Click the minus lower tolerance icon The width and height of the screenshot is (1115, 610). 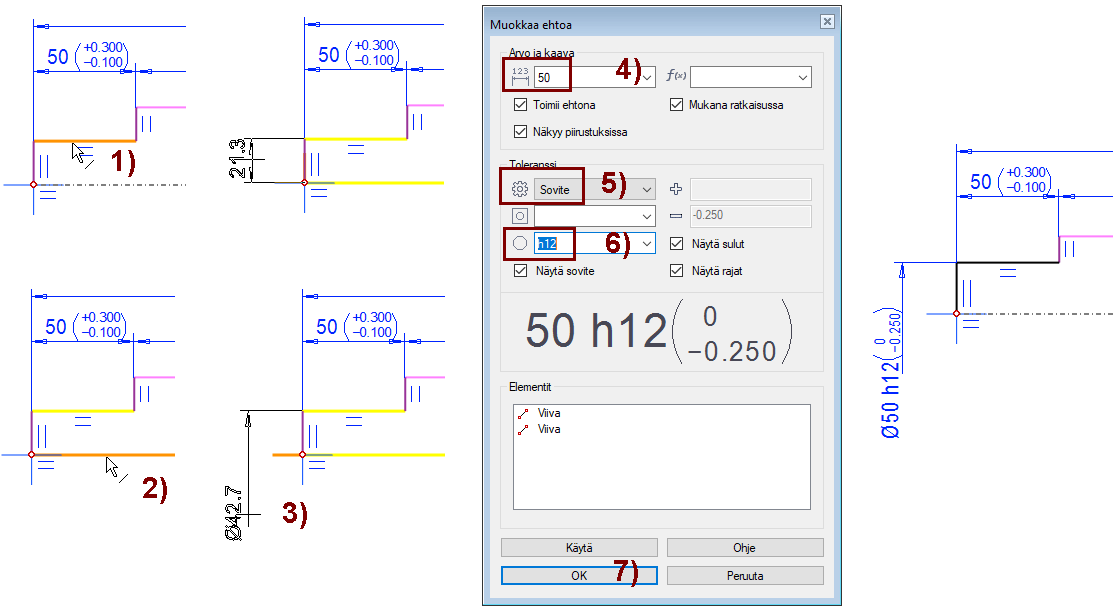676,216
